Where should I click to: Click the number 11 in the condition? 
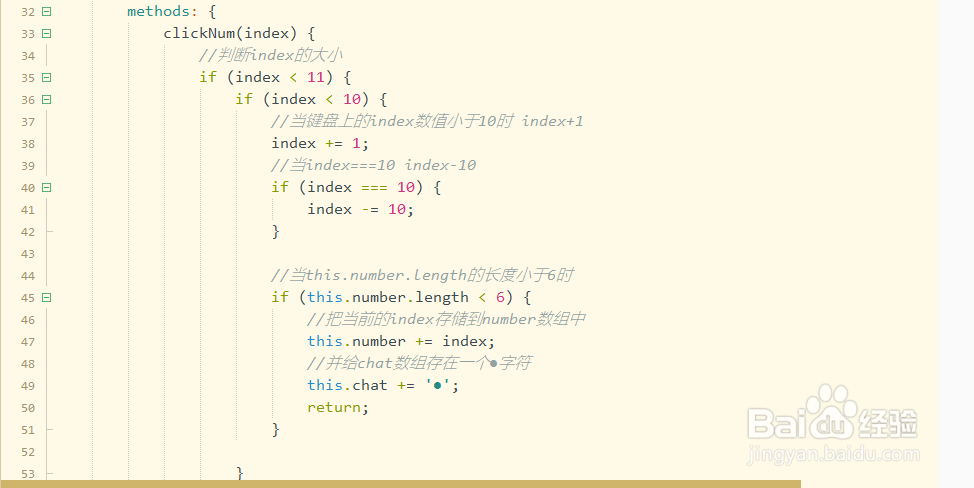[316, 78]
